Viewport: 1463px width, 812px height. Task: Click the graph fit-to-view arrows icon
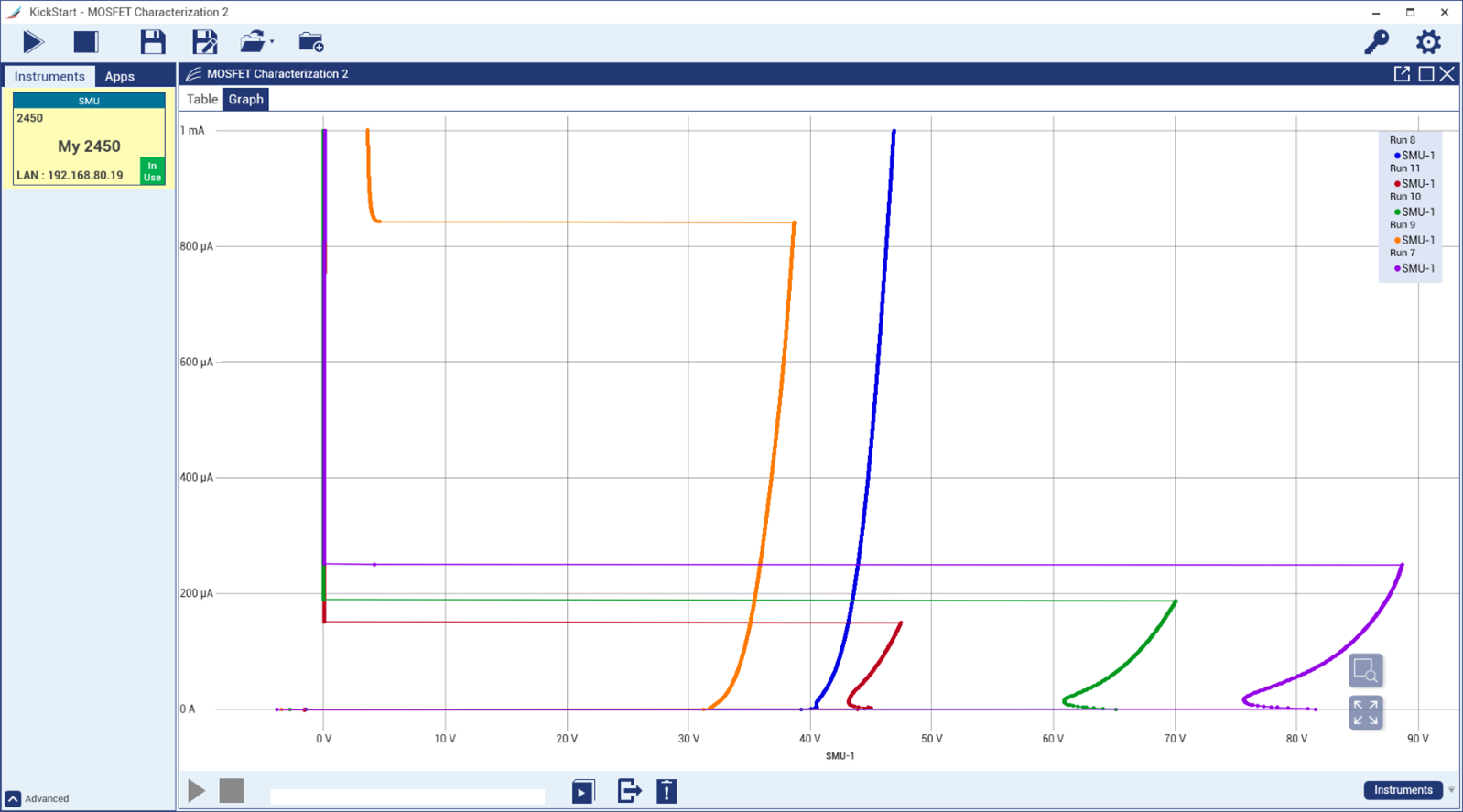click(x=1365, y=712)
